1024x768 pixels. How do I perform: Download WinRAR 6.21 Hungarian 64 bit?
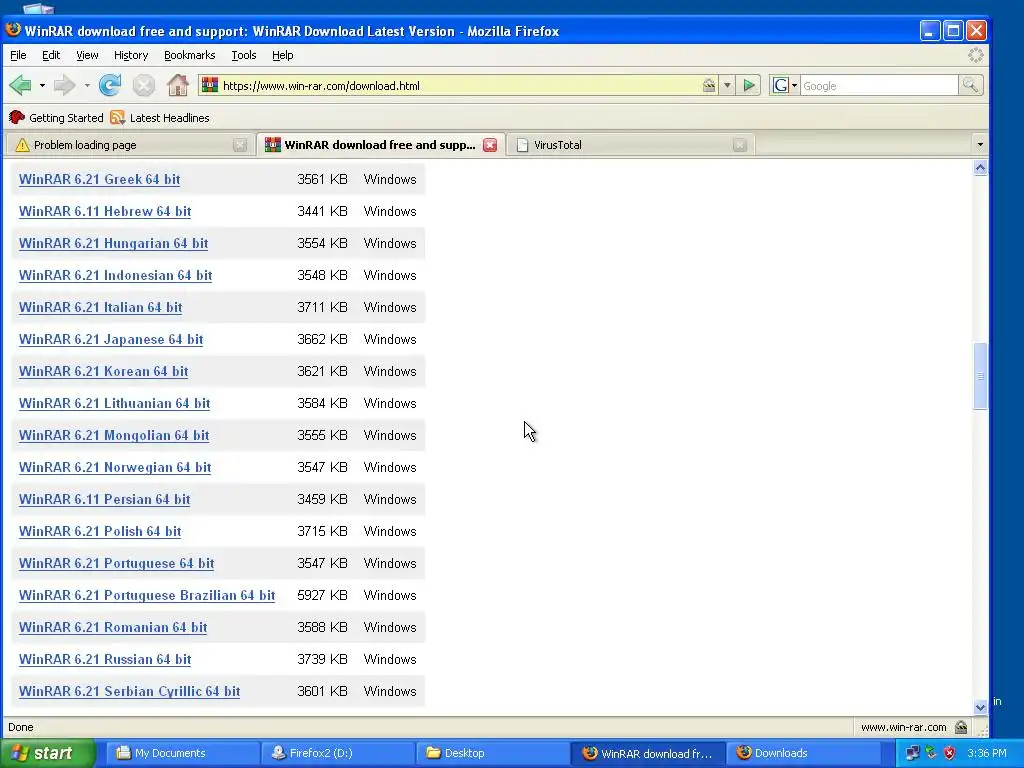tap(113, 244)
